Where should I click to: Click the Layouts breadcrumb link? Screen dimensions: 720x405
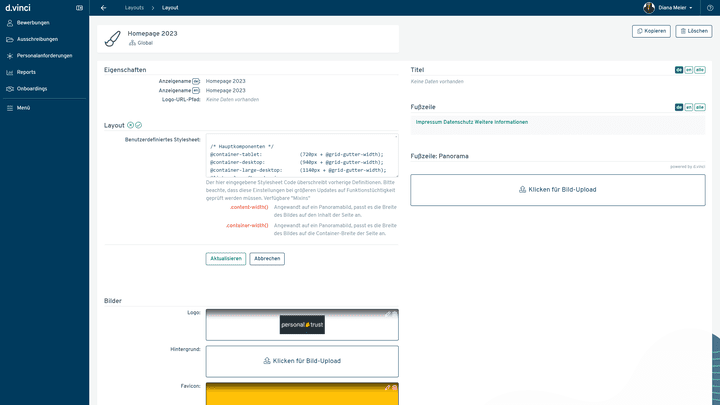(x=134, y=7)
